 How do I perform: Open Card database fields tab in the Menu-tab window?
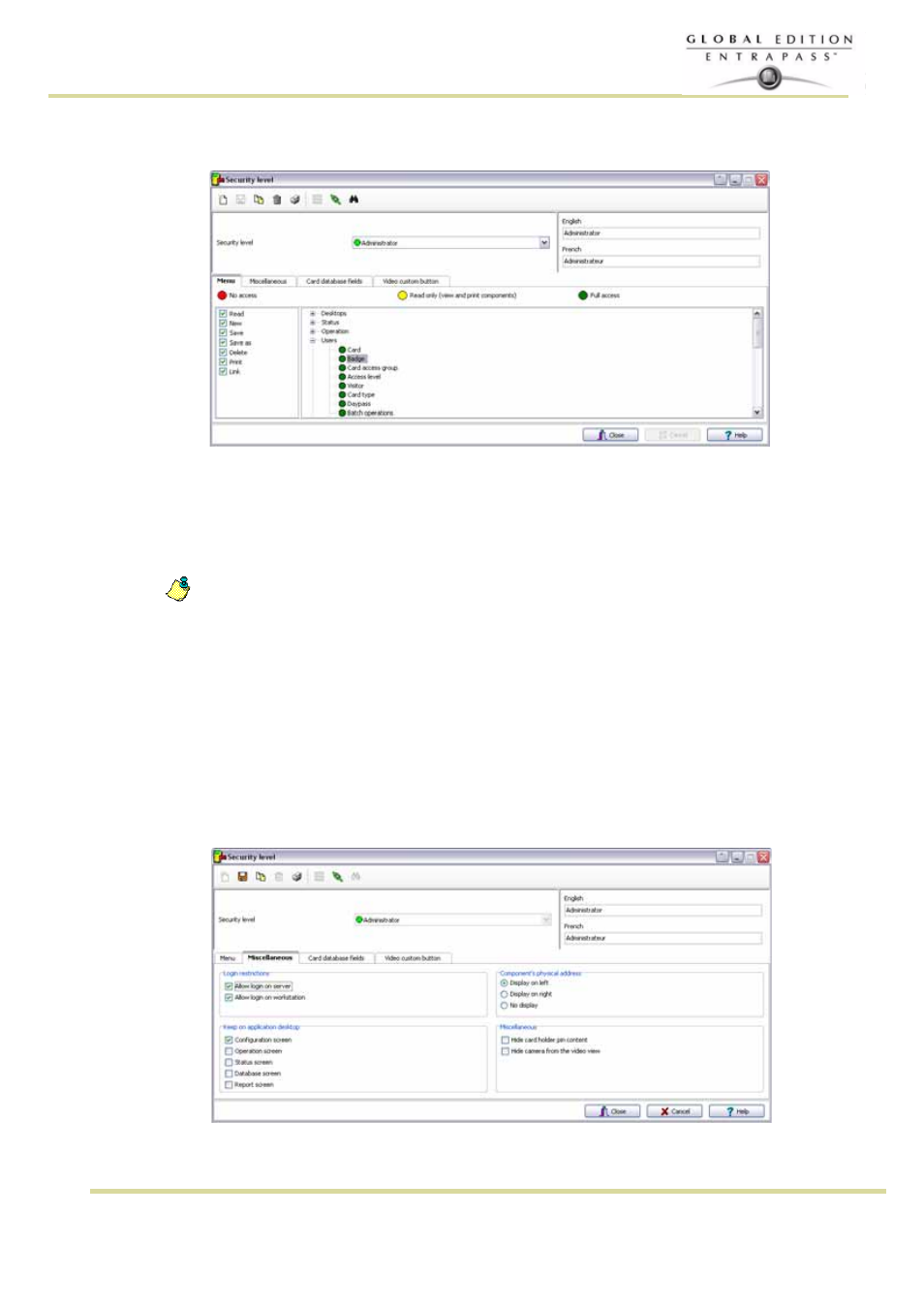pyautogui.click(x=334, y=282)
